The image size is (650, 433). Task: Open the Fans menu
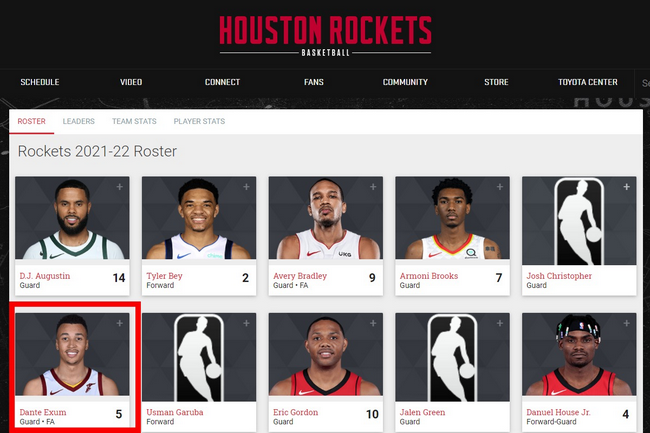(314, 82)
